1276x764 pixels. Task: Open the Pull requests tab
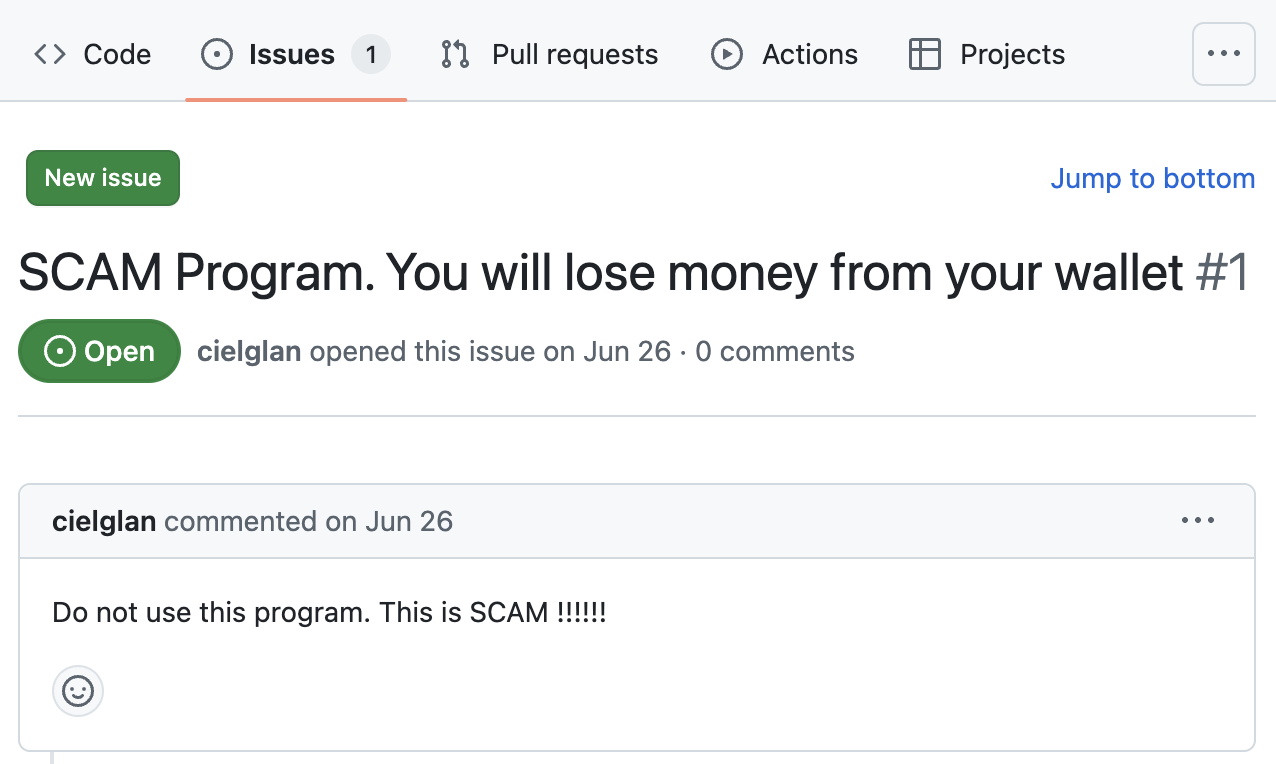(x=574, y=54)
